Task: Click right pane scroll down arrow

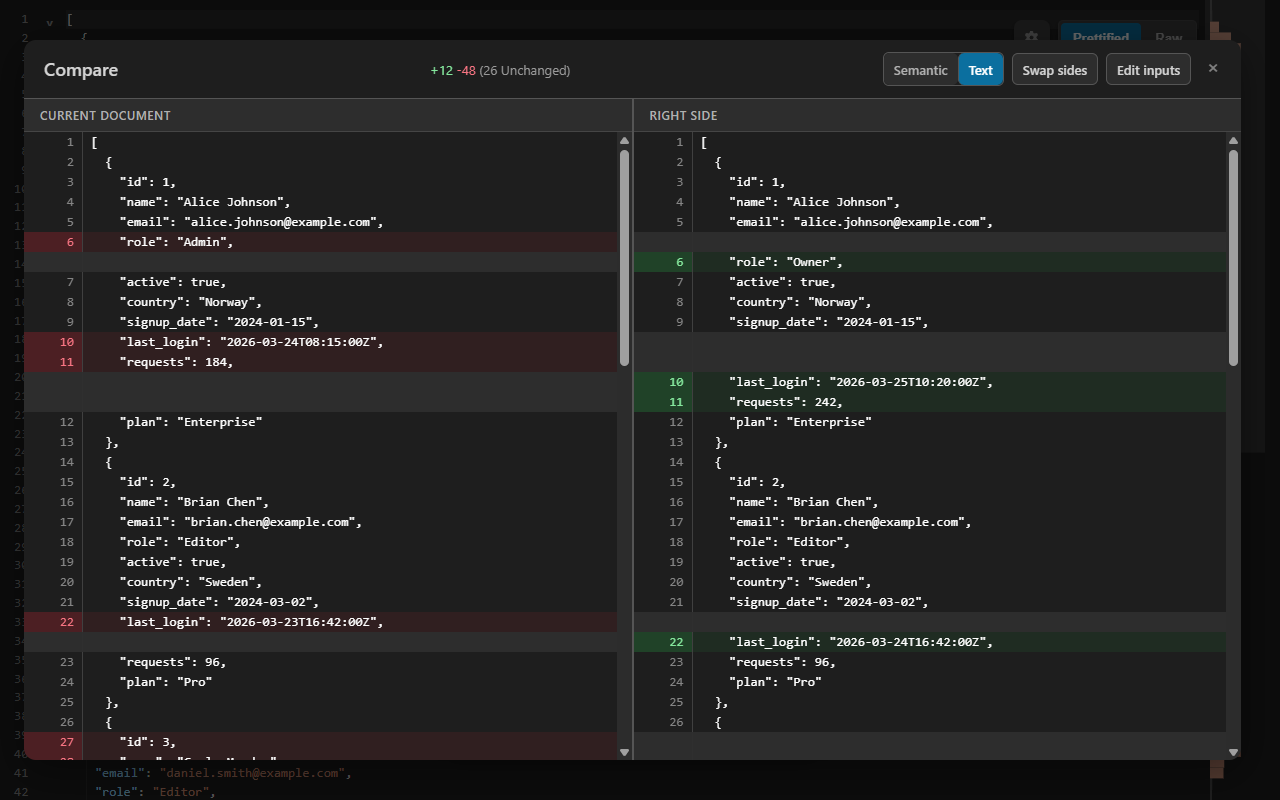Action: coord(1233,752)
